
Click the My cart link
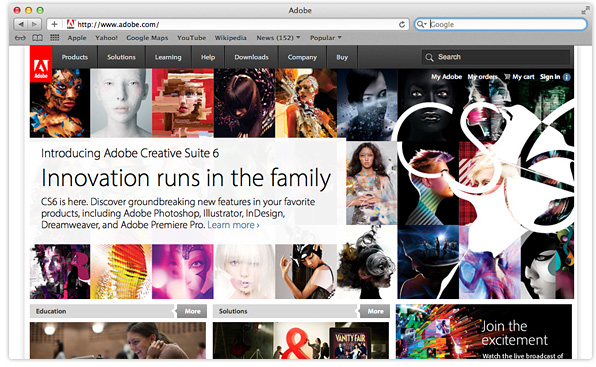tap(523, 77)
